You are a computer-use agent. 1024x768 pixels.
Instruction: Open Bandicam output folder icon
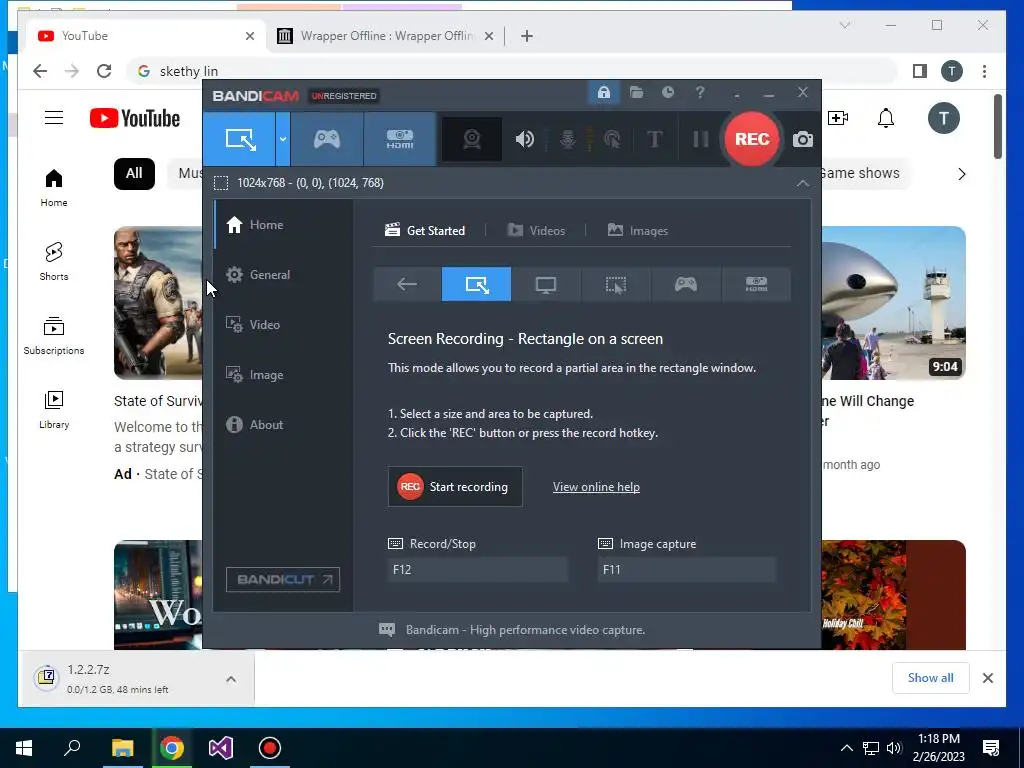click(636, 93)
